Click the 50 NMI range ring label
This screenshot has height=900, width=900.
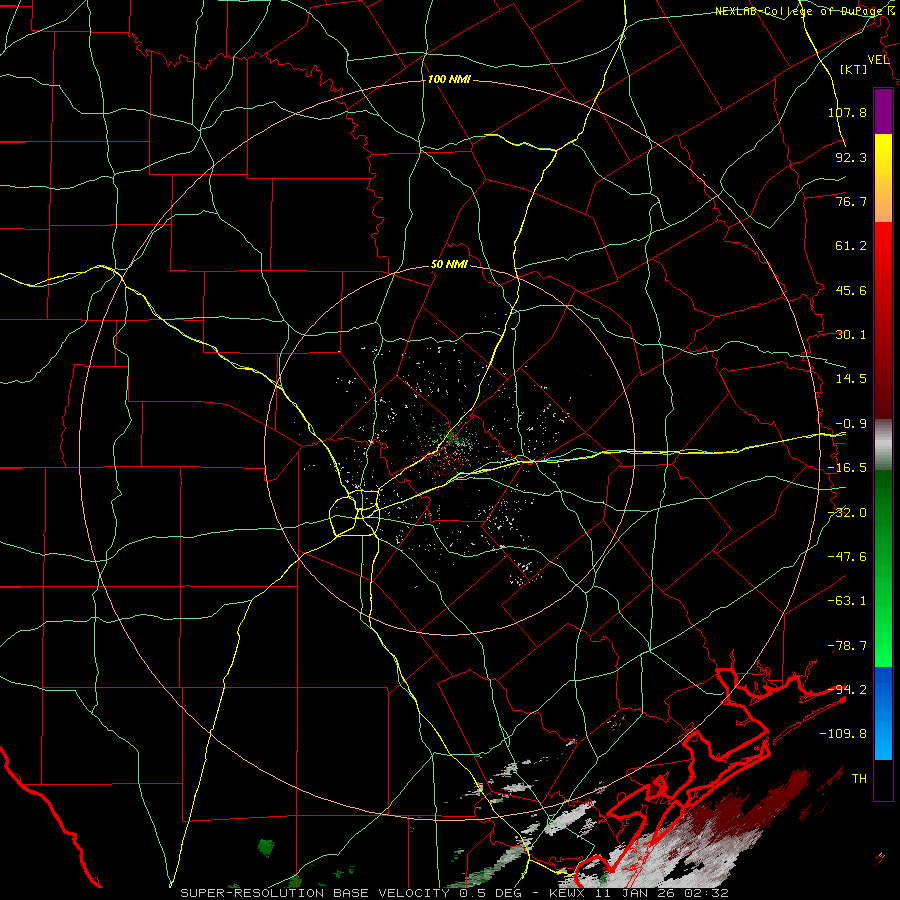click(449, 265)
